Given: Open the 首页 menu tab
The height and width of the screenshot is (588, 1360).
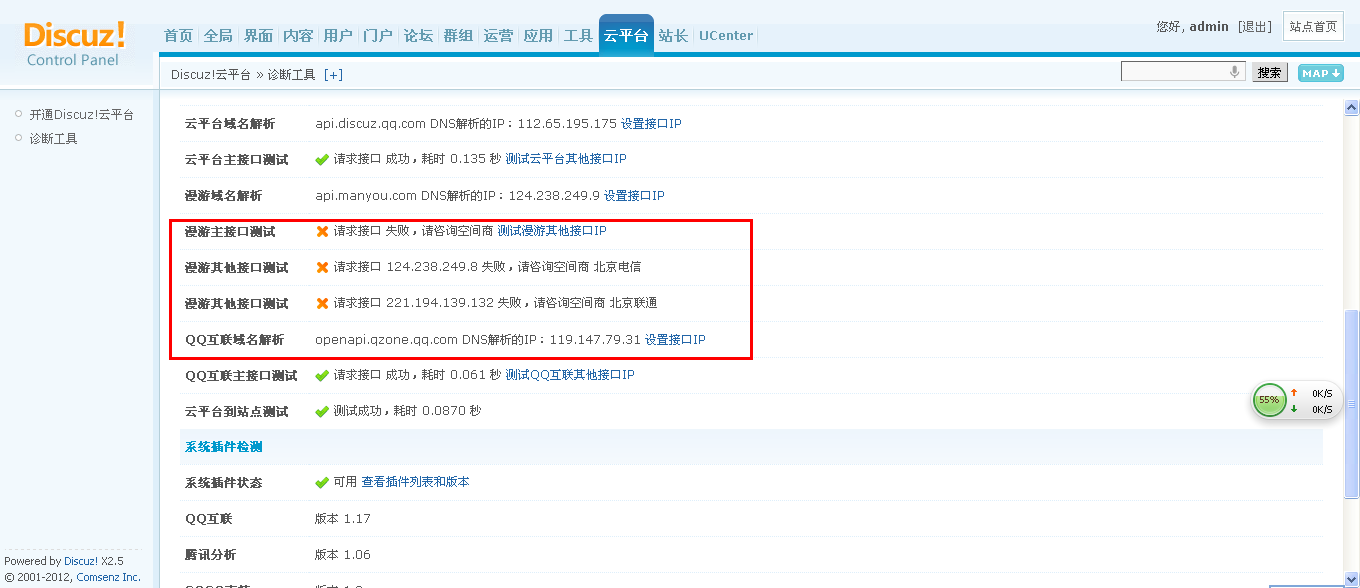Looking at the screenshot, I should pos(178,35).
